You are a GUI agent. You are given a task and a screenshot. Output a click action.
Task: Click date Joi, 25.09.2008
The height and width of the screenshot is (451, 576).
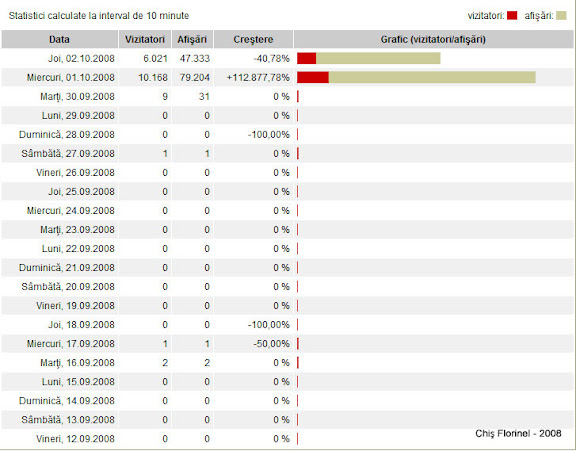click(x=81, y=192)
